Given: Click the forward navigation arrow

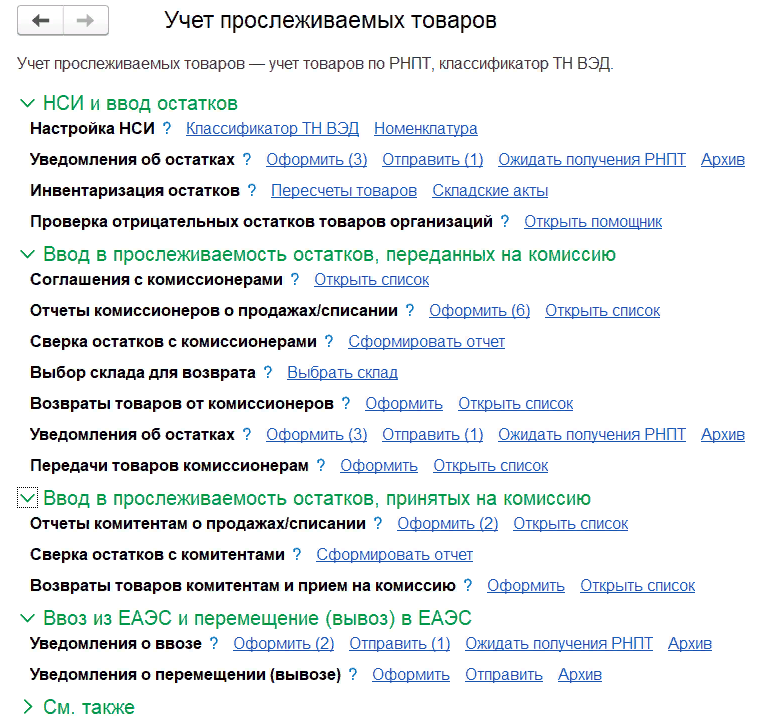Looking at the screenshot, I should [86, 21].
